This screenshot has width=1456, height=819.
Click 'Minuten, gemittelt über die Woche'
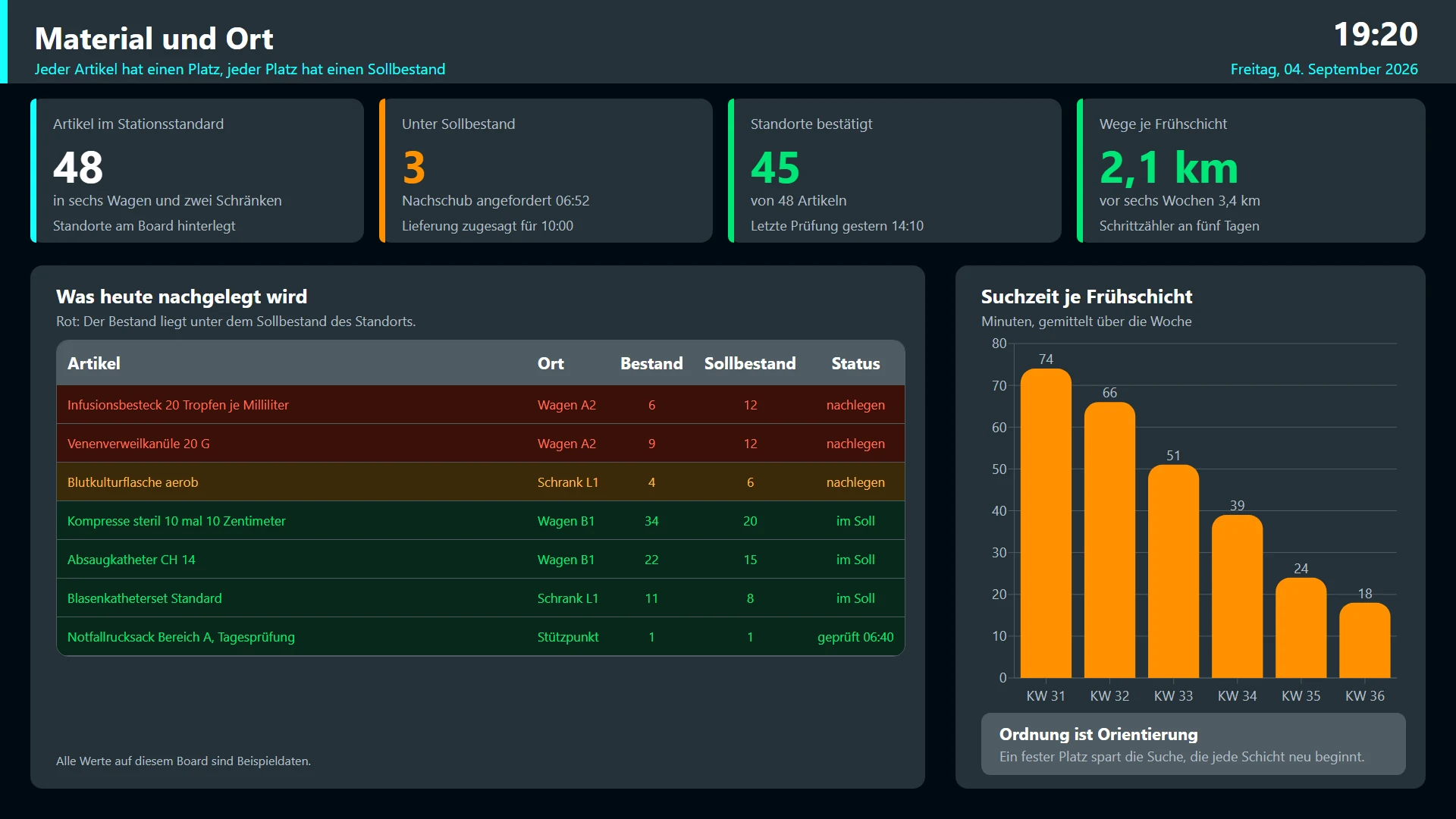(x=1087, y=321)
